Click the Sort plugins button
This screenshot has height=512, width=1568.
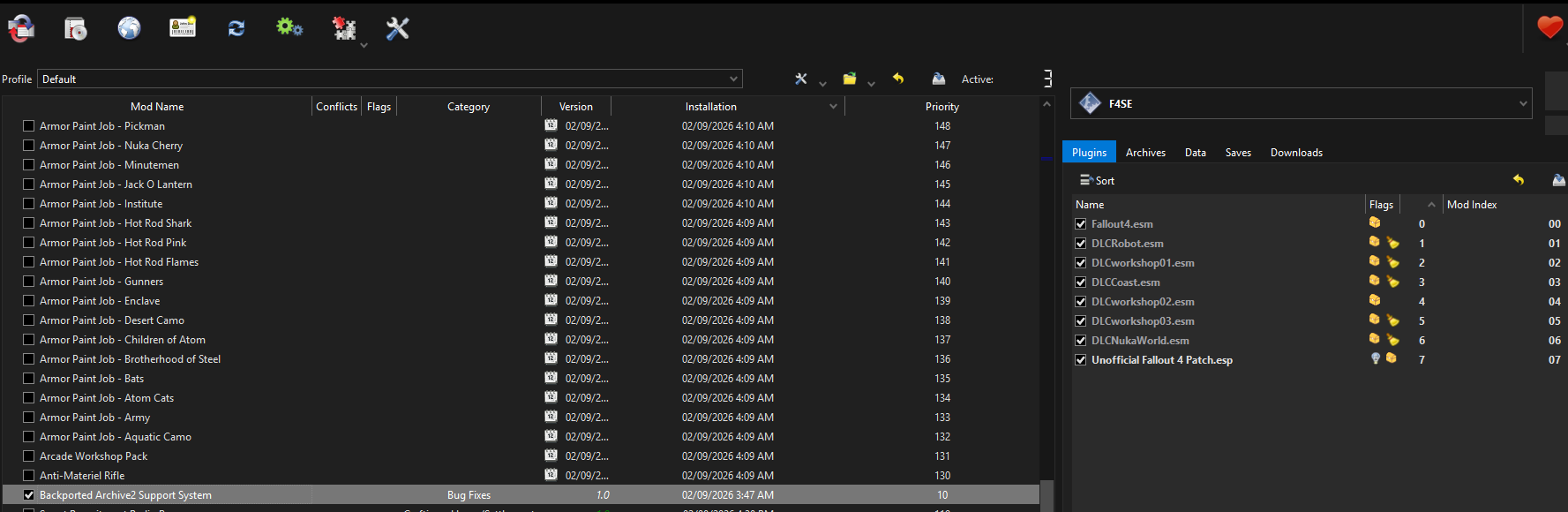[1097, 180]
